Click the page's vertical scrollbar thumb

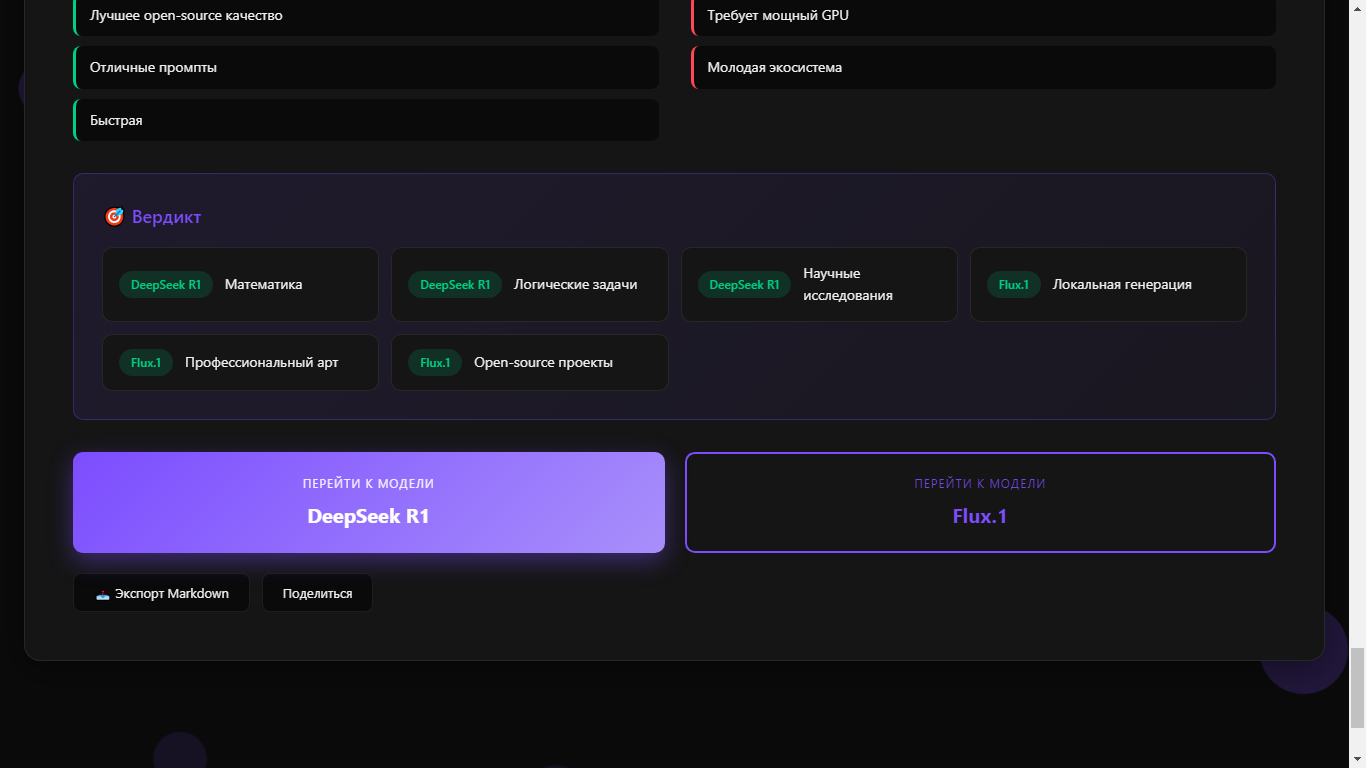coord(1357,688)
